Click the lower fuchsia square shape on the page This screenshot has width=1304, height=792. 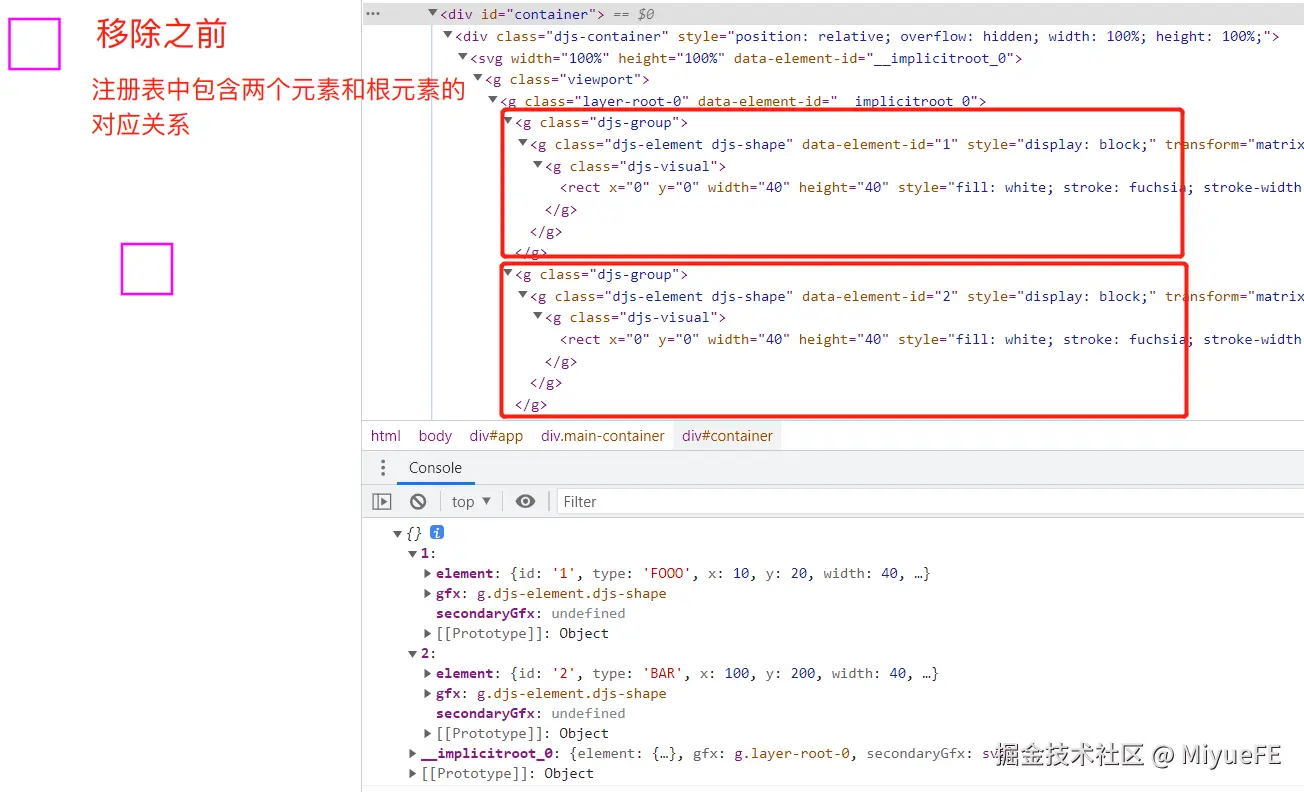[147, 269]
